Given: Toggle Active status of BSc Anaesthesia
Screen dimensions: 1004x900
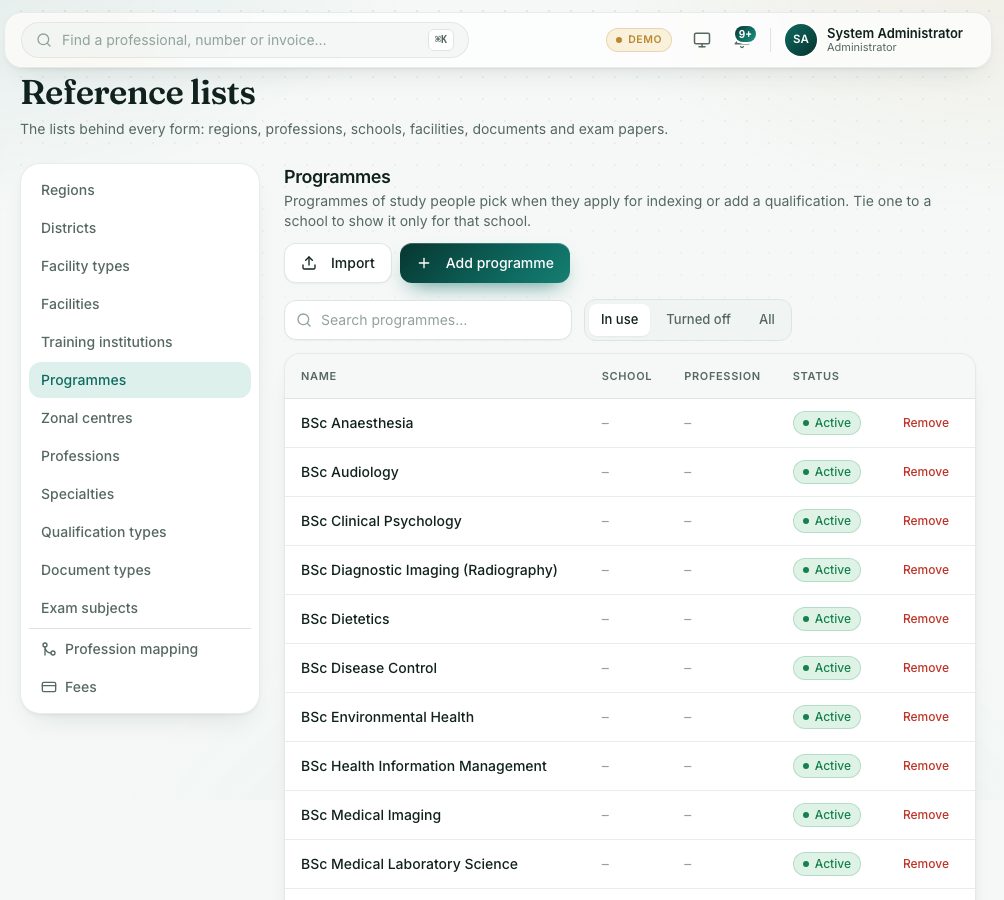Looking at the screenshot, I should point(827,423).
